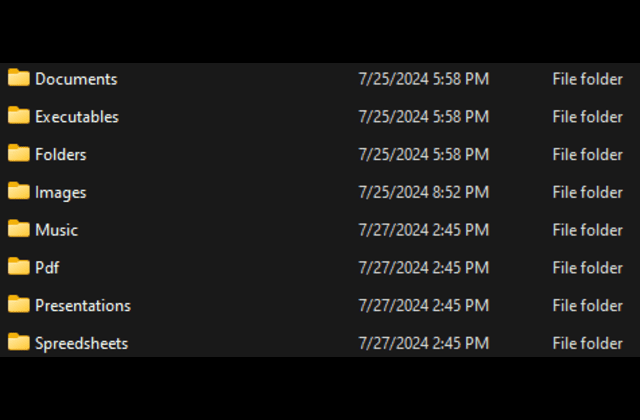Click the Presentations folder name
Screen dimensions: 640x420
(x=83, y=306)
